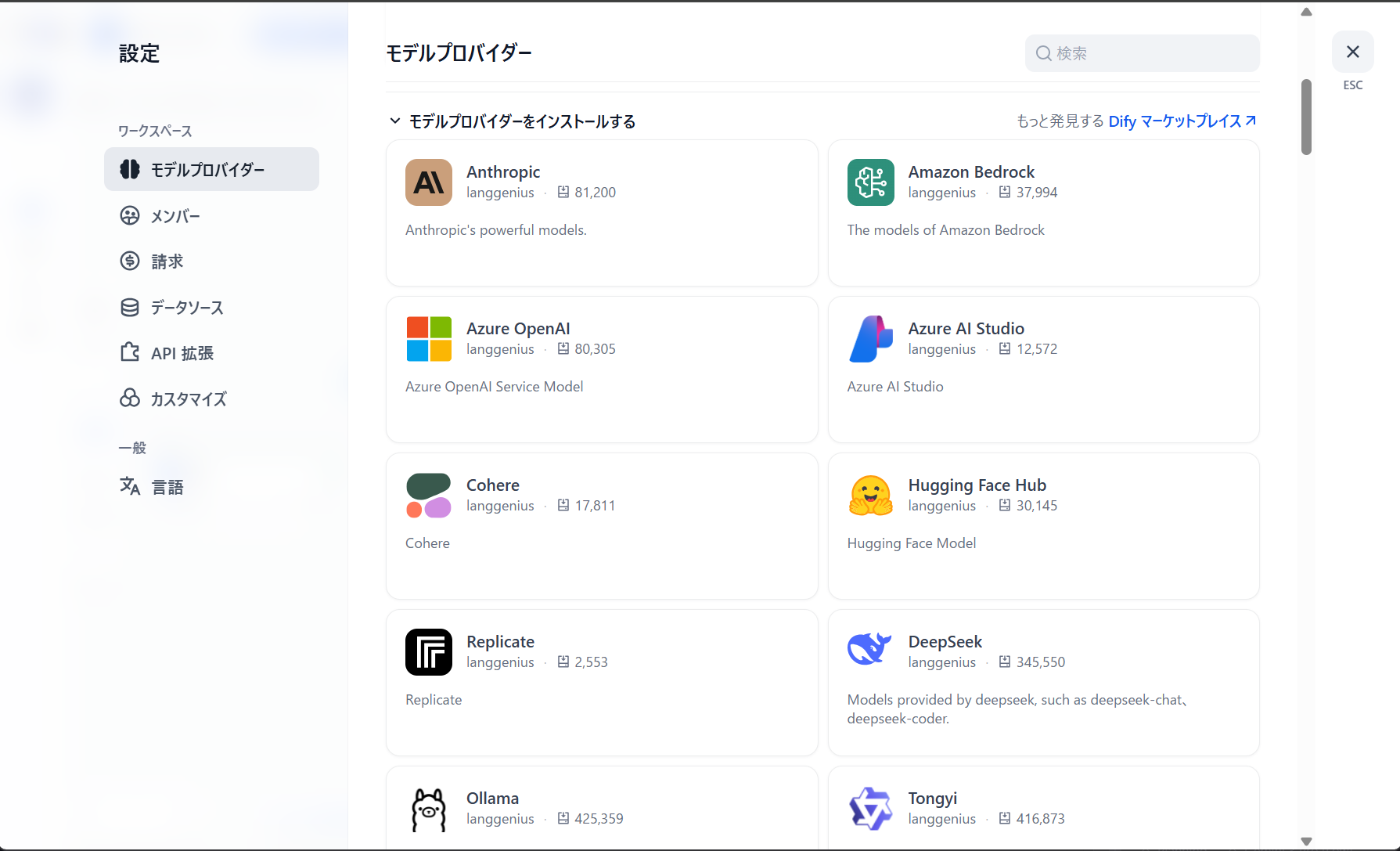Viewport: 1400px width, 851px height.
Task: Click the Amazon Bedrock logo icon
Action: 870,182
